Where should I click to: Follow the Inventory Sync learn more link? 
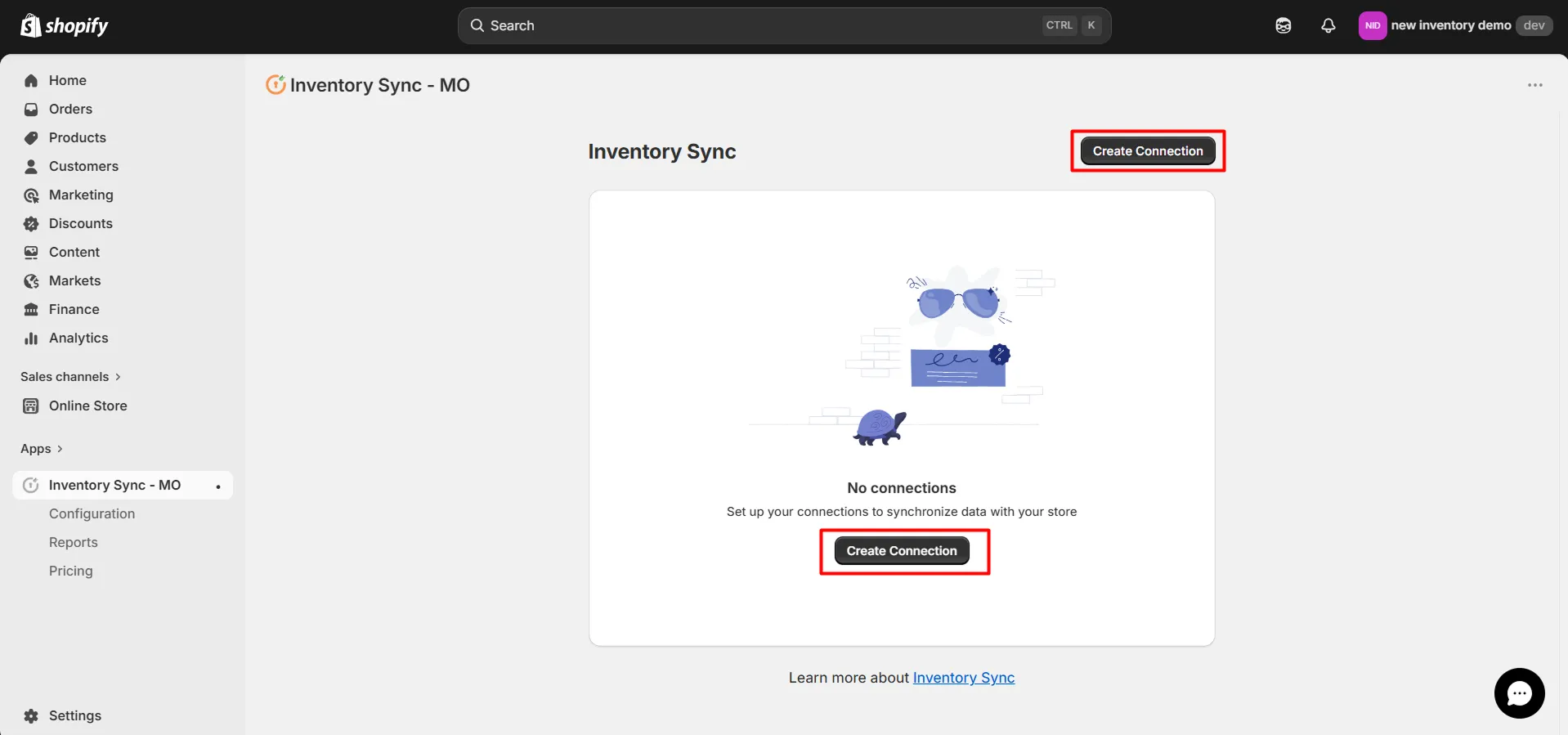point(964,678)
